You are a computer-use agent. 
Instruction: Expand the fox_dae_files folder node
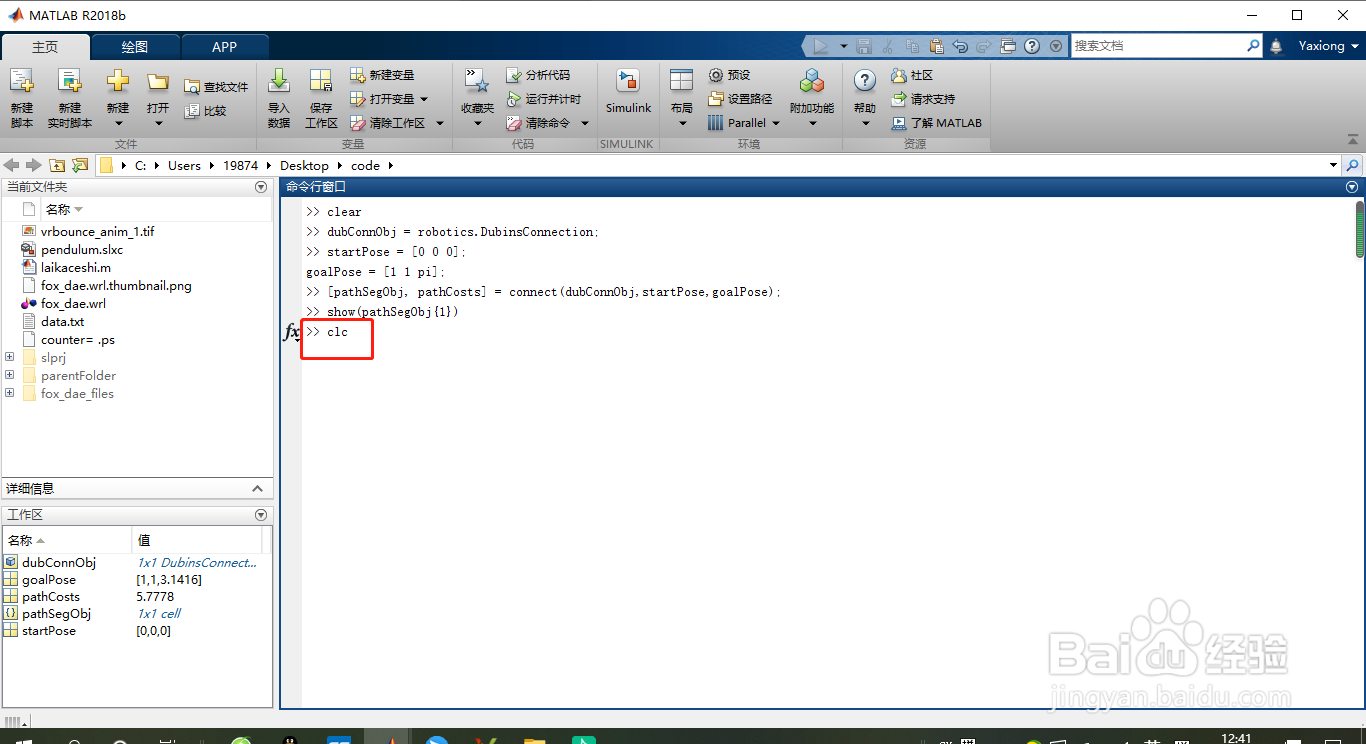coord(10,393)
